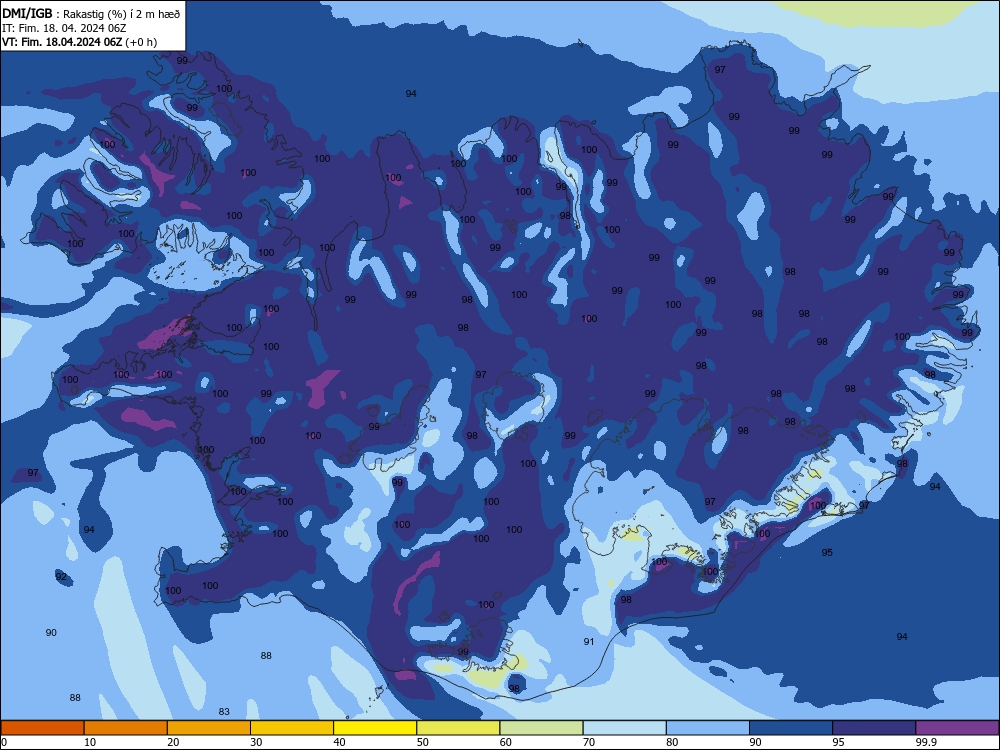This screenshot has width=1000, height=750.
Task: Click the '30' legend tick label
Action: pyautogui.click(x=256, y=742)
